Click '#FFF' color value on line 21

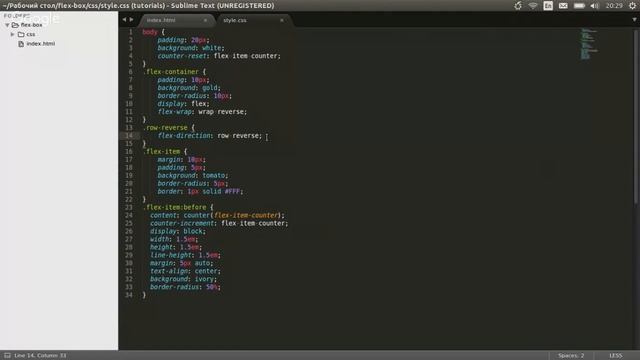pyautogui.click(x=232, y=191)
